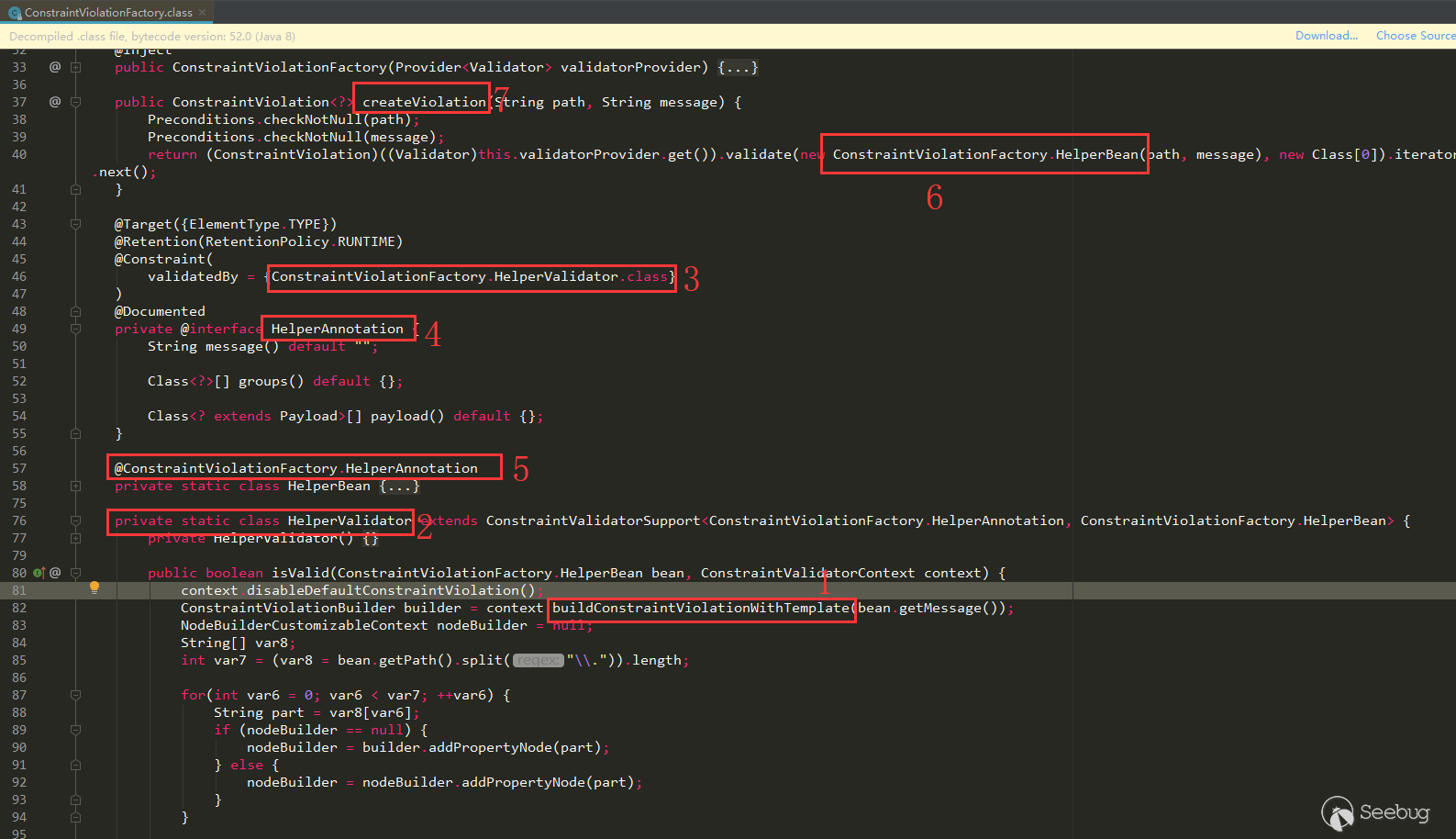
Task: Collapse the HelperValidator class on line 76
Action: tap(76, 520)
